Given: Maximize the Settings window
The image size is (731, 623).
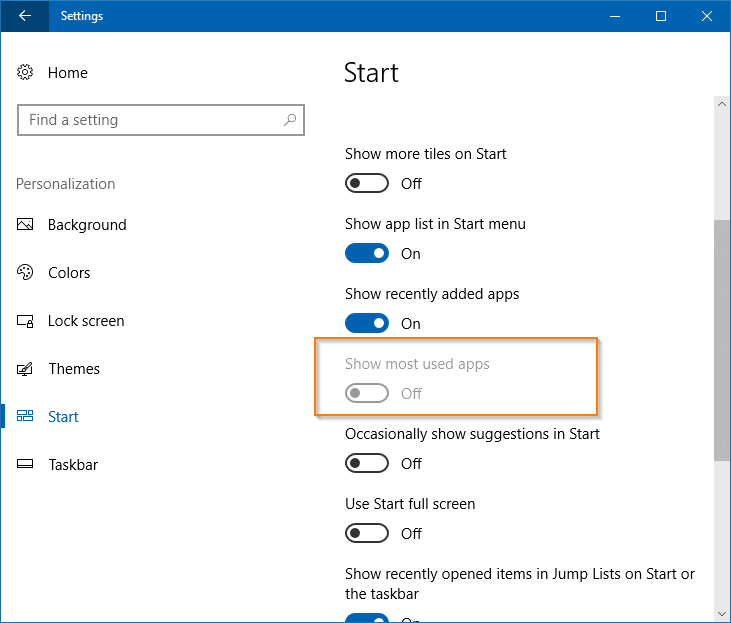Looking at the screenshot, I should click(x=661, y=16).
